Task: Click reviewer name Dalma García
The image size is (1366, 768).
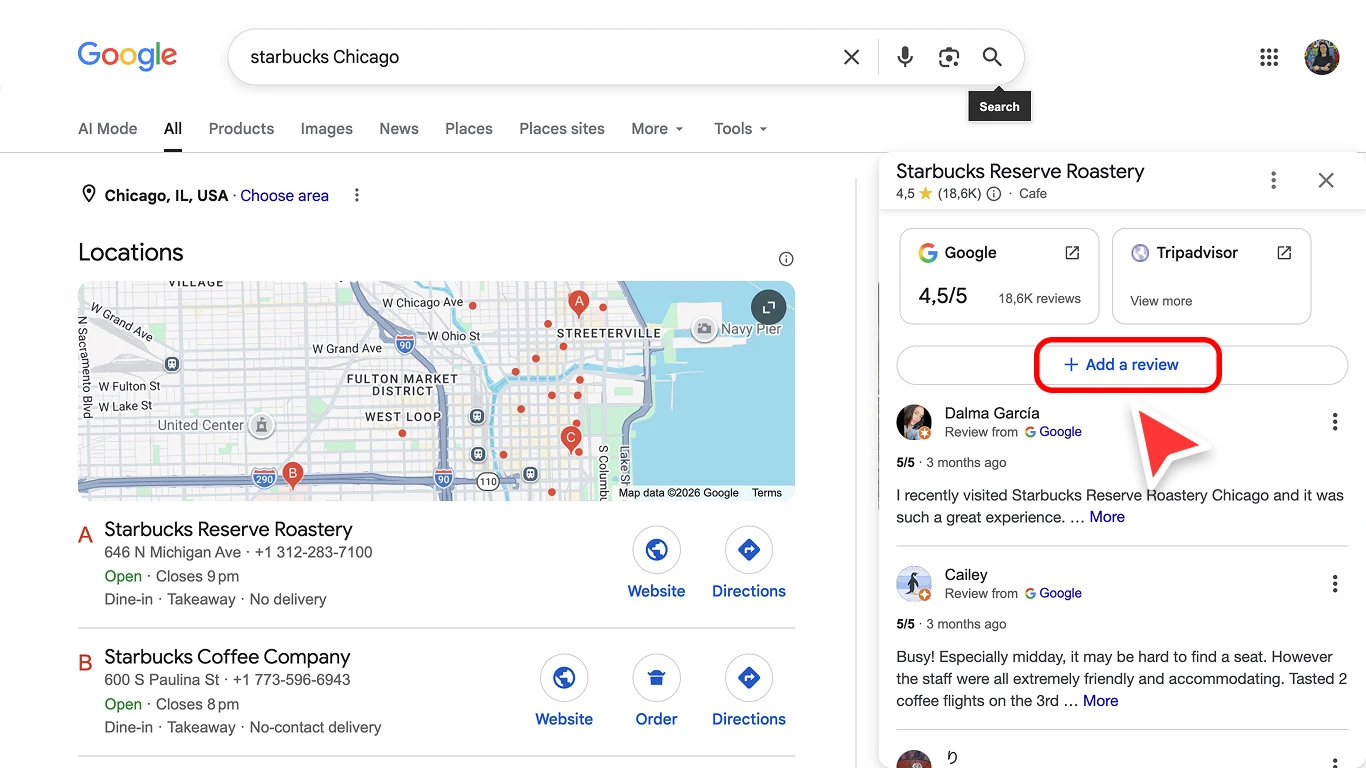Action: tap(992, 413)
